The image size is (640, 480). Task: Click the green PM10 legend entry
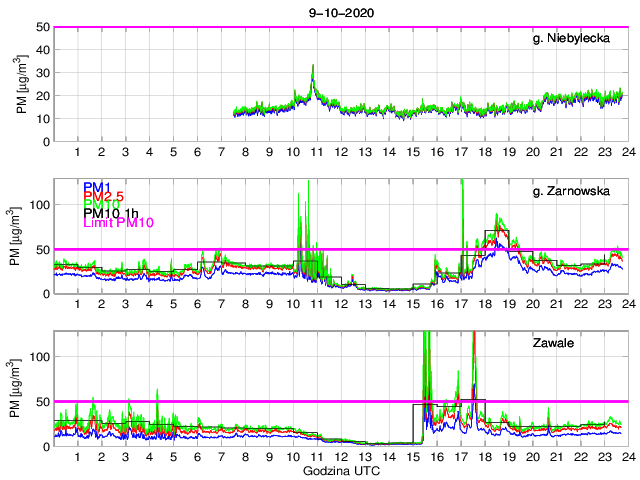coord(101,204)
